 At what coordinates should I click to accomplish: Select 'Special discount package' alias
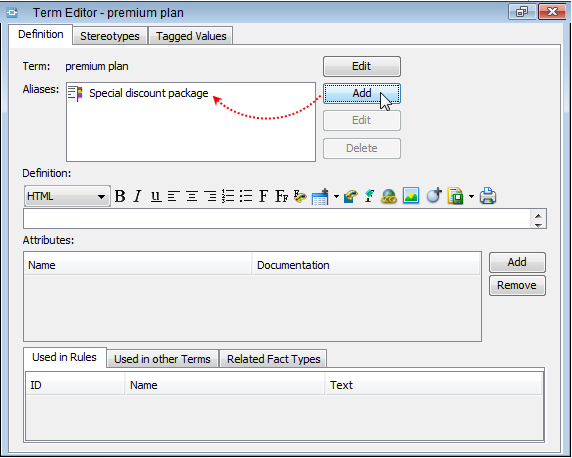(x=148, y=93)
